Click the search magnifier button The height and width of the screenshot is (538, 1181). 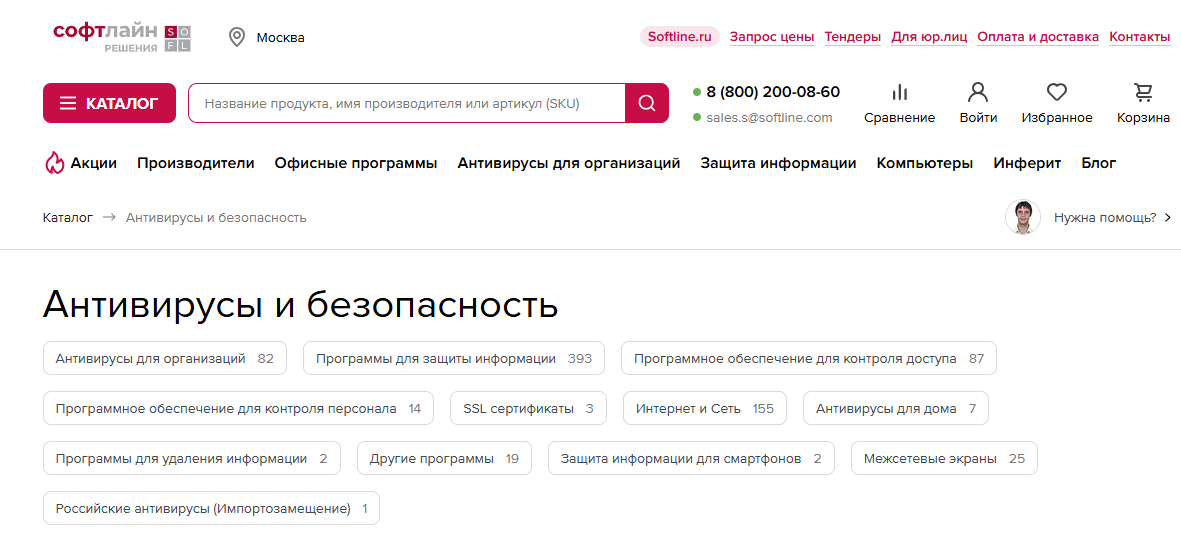coord(647,103)
